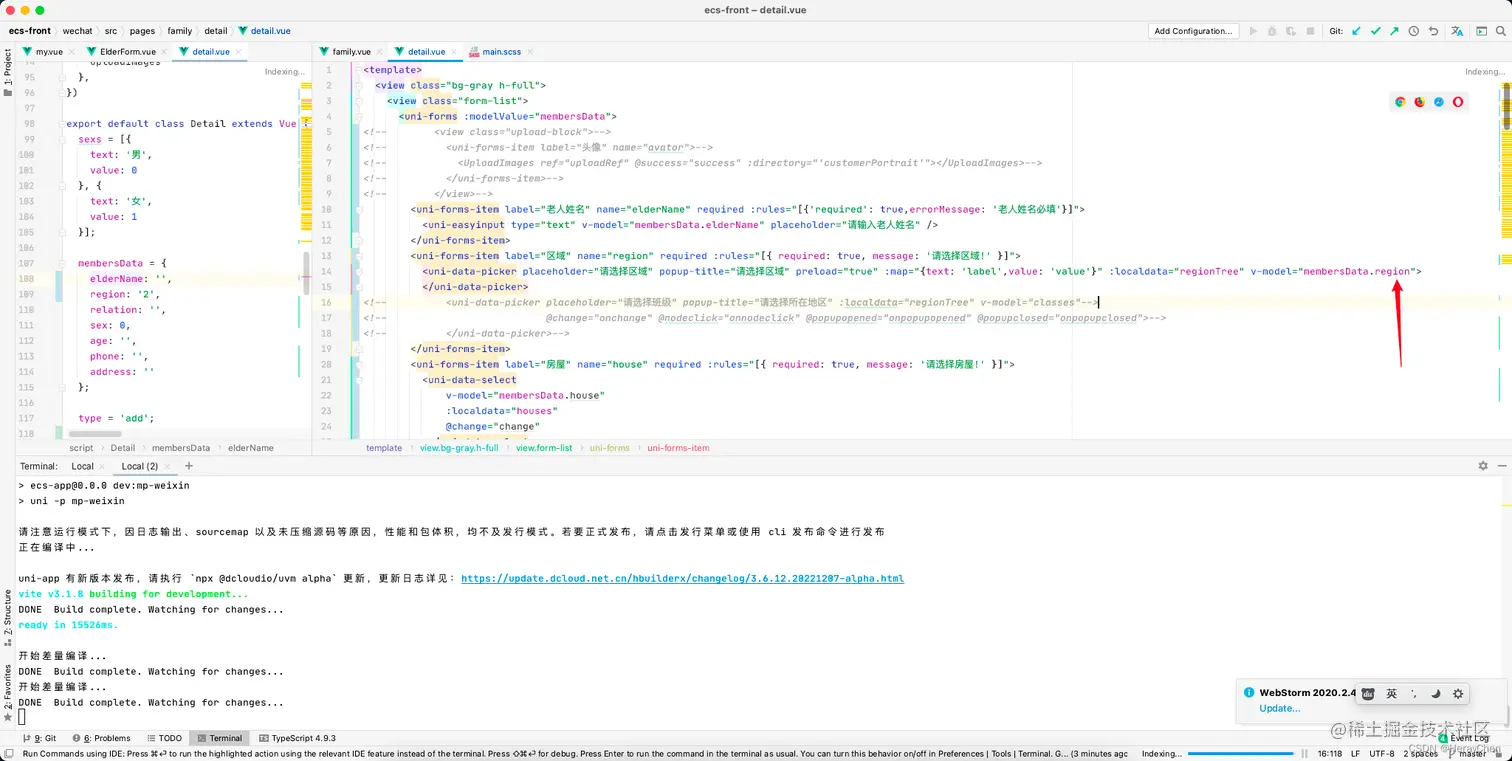Click the Git push arrow icon
This screenshot has width=1512, height=761.
coord(1394,31)
